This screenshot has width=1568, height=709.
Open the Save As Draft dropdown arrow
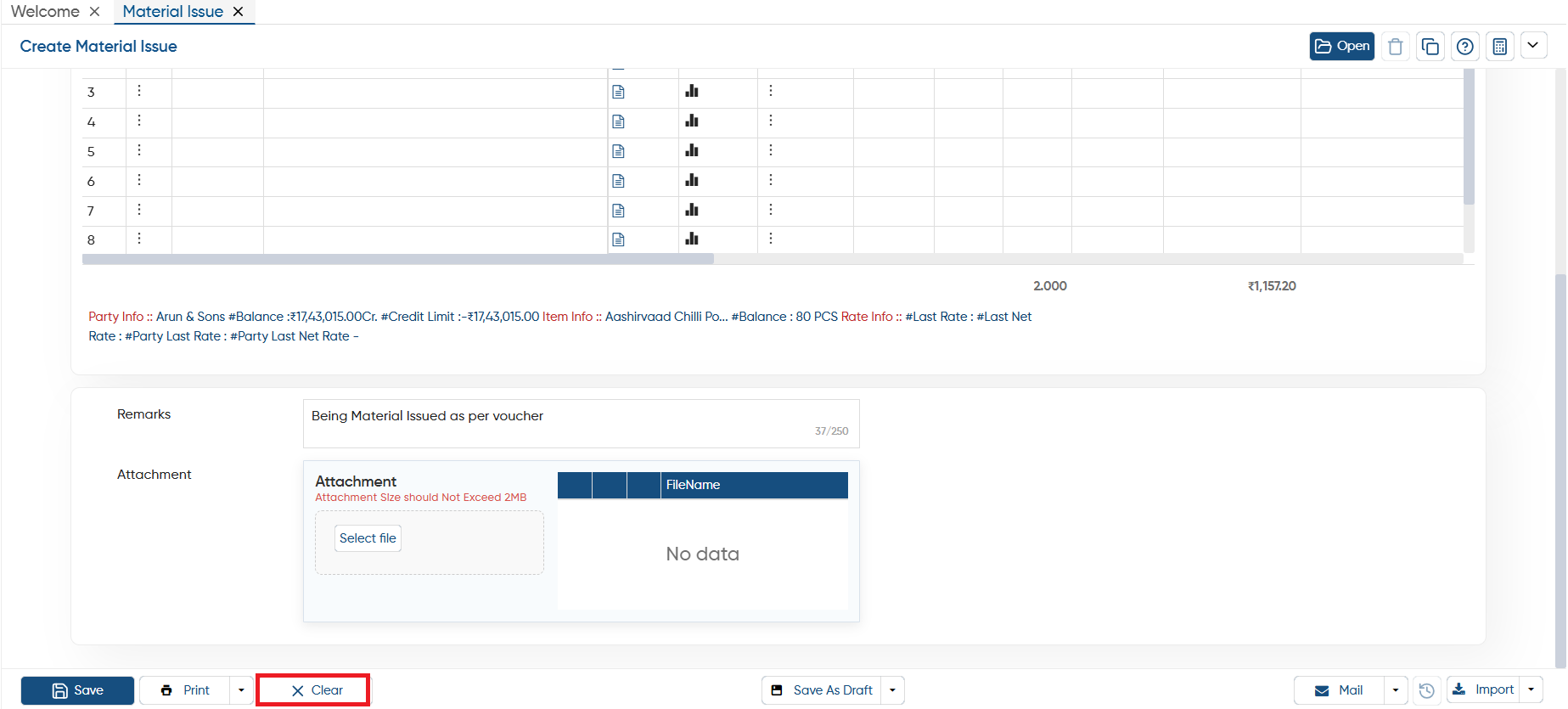[892, 690]
